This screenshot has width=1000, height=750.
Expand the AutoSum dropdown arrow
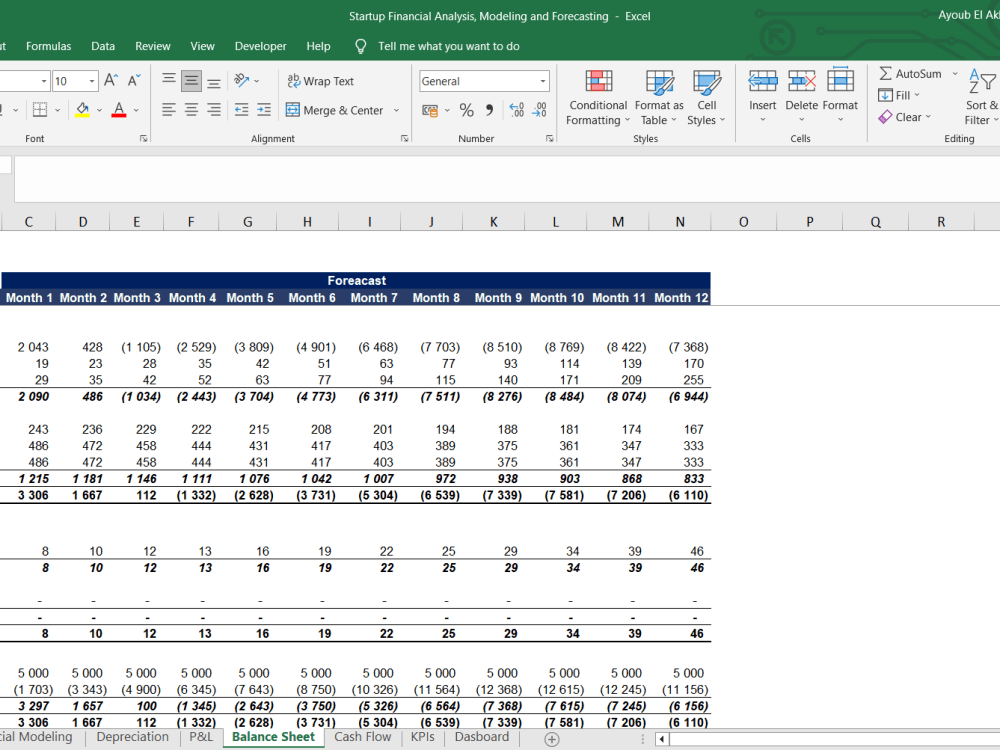tap(954, 74)
